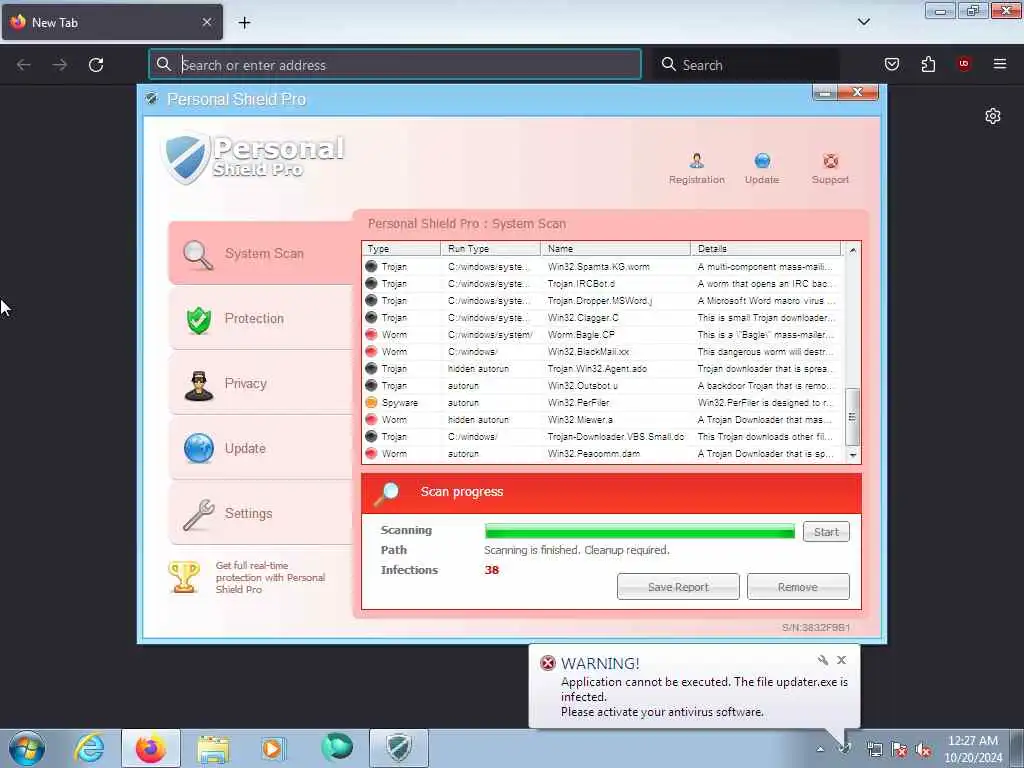Click the Update globe icon at top right

[762, 161]
